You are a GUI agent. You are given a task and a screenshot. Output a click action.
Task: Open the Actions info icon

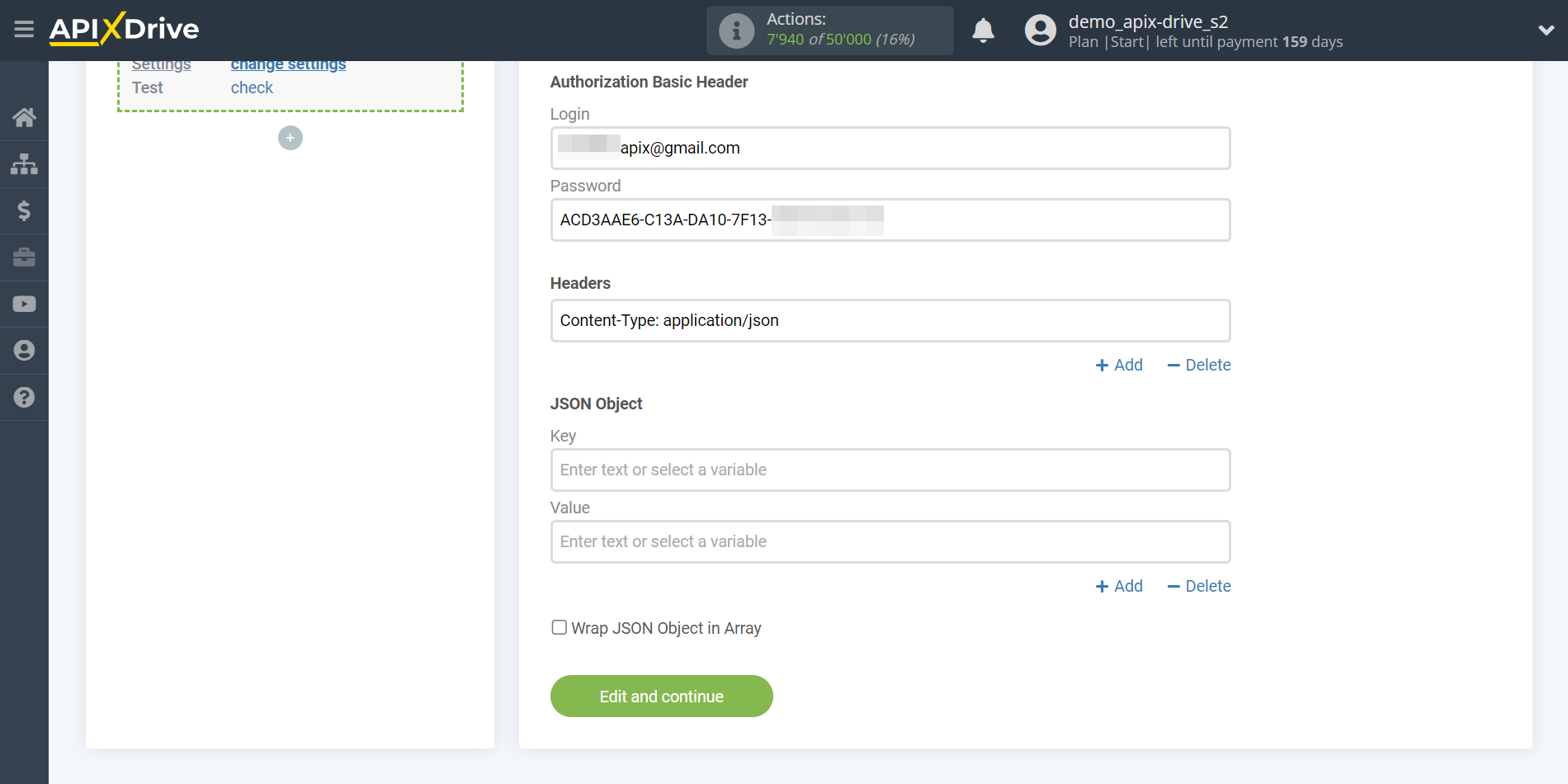pyautogui.click(x=736, y=31)
